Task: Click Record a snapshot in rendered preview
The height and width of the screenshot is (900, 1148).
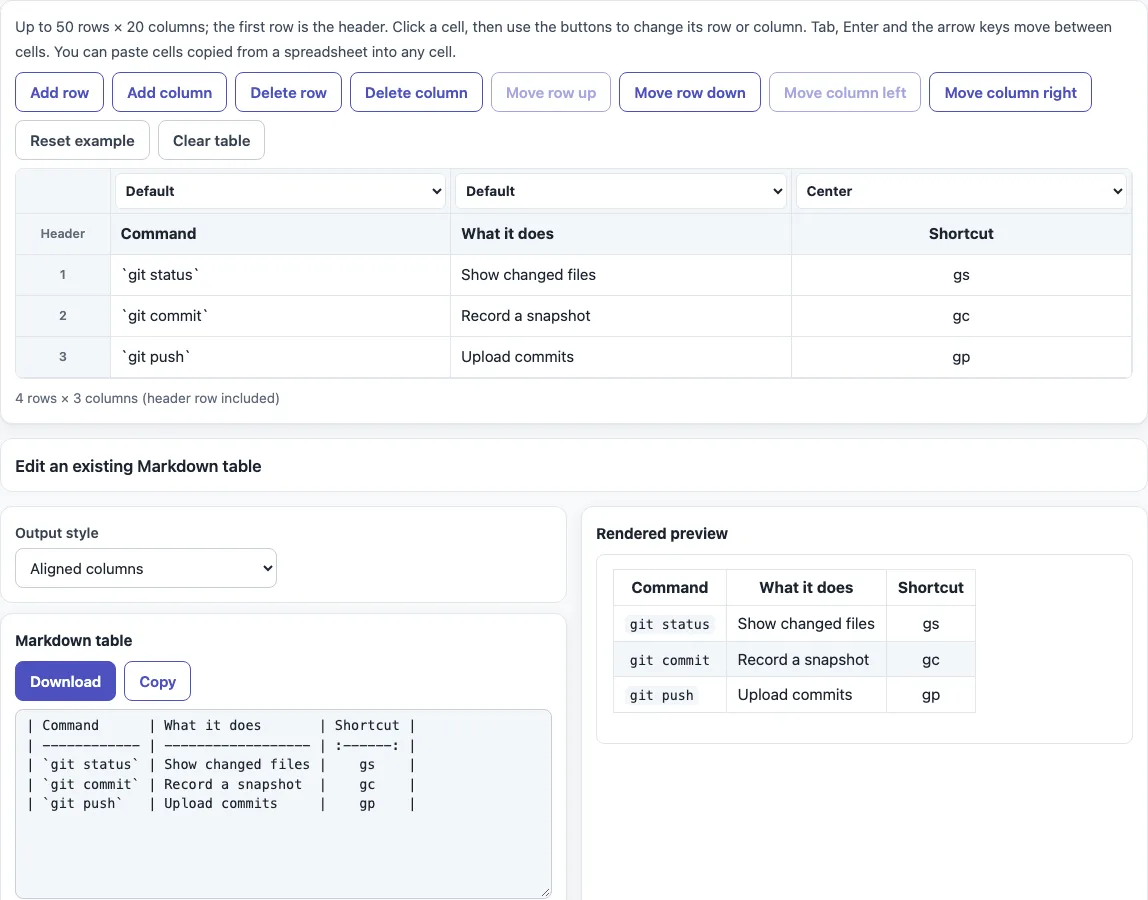Action: tap(803, 659)
